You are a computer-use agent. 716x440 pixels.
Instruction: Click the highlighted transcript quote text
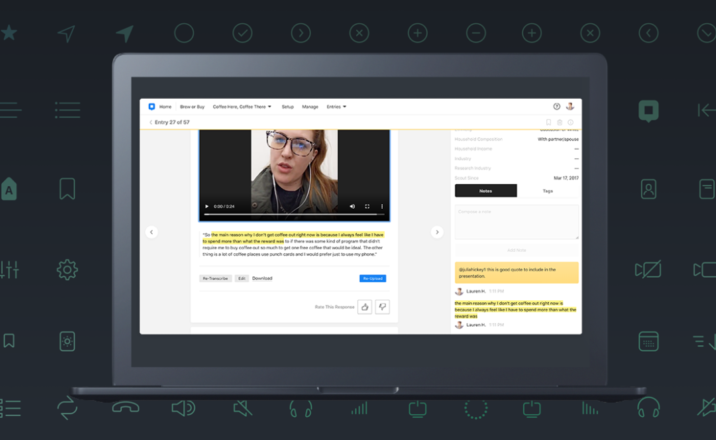click(x=293, y=238)
